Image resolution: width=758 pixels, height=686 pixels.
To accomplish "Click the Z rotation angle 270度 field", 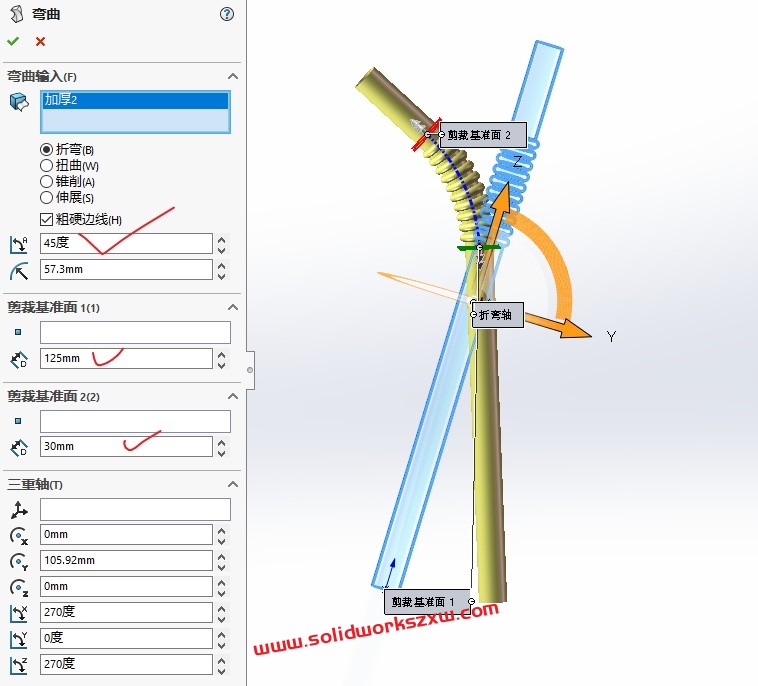I will [126, 664].
